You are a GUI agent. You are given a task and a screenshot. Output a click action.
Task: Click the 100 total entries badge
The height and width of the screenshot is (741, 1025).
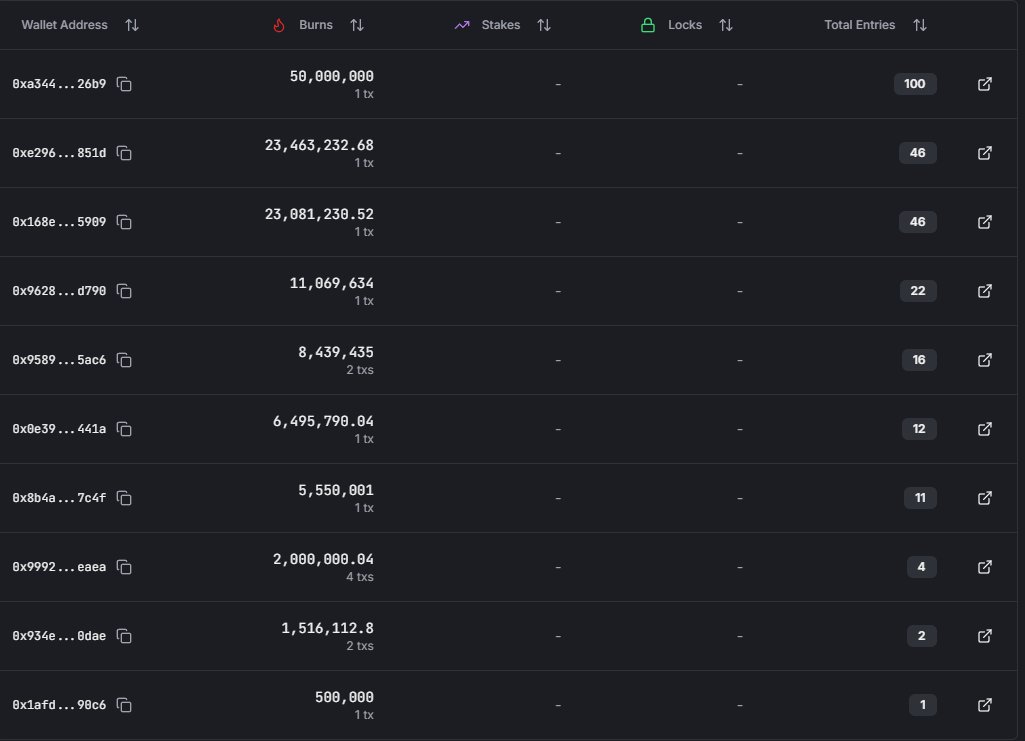point(915,84)
